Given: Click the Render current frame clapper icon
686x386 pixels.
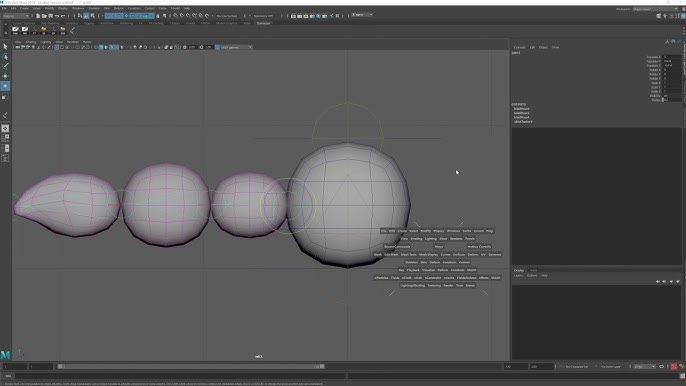Looking at the screenshot, I should (300, 16).
